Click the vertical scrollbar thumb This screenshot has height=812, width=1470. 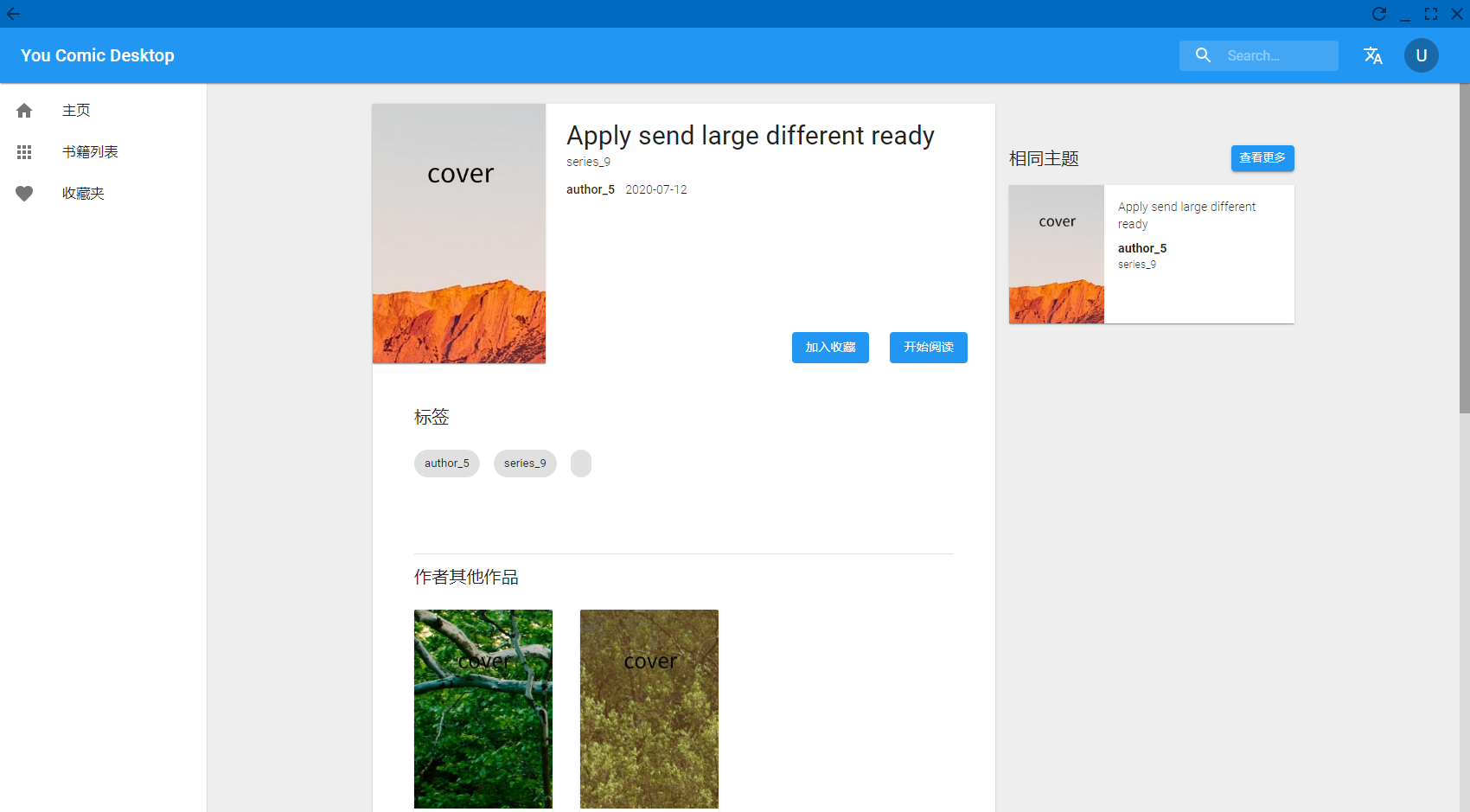(1464, 248)
